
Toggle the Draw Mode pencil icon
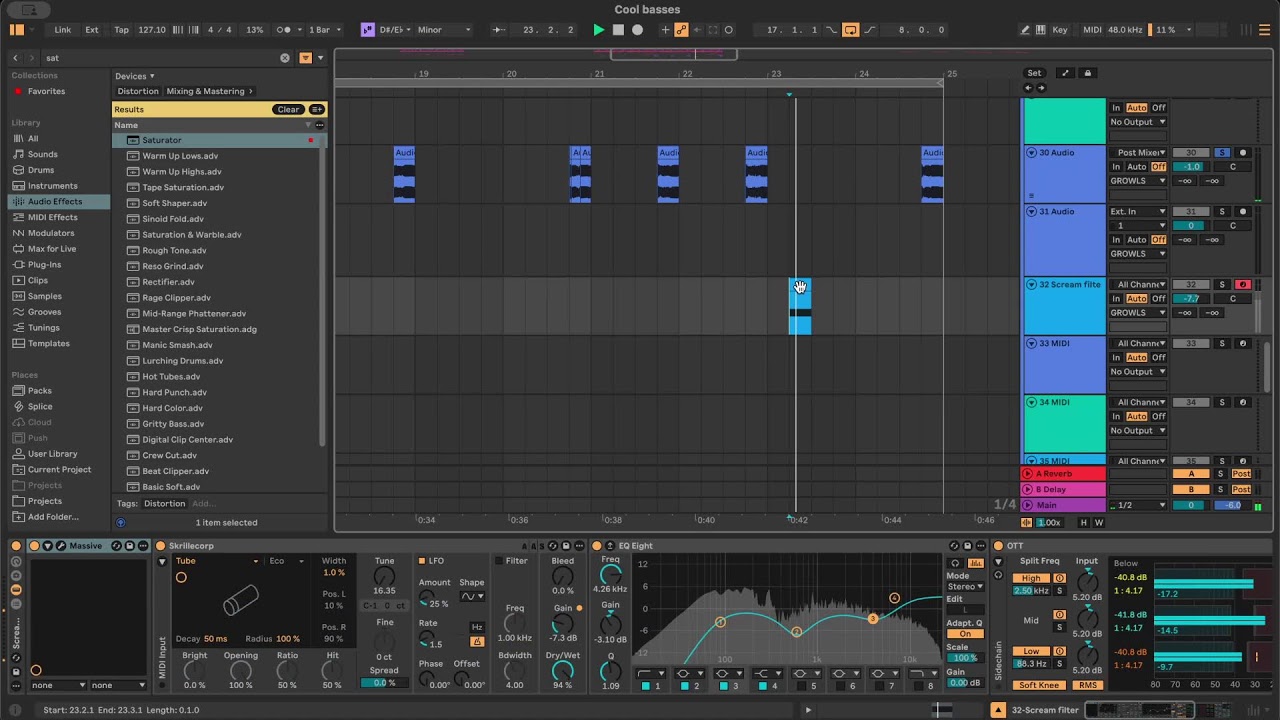(1024, 30)
